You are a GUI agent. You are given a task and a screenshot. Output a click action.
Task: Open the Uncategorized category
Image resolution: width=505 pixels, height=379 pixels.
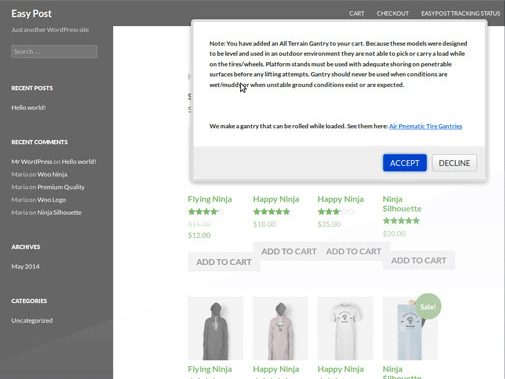32,320
